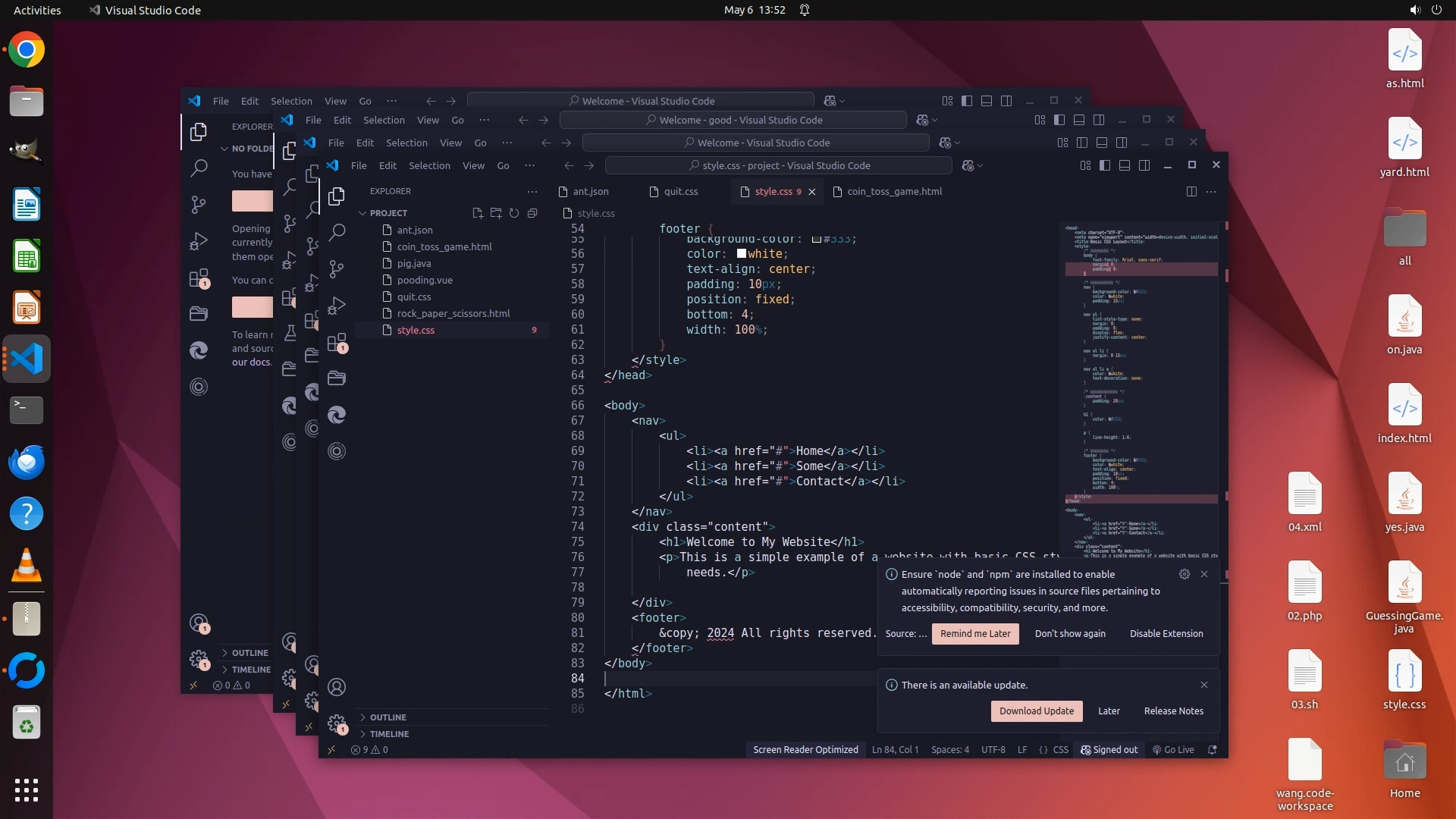Open Source Control view icon
1456x819 pixels.
pos(337,268)
